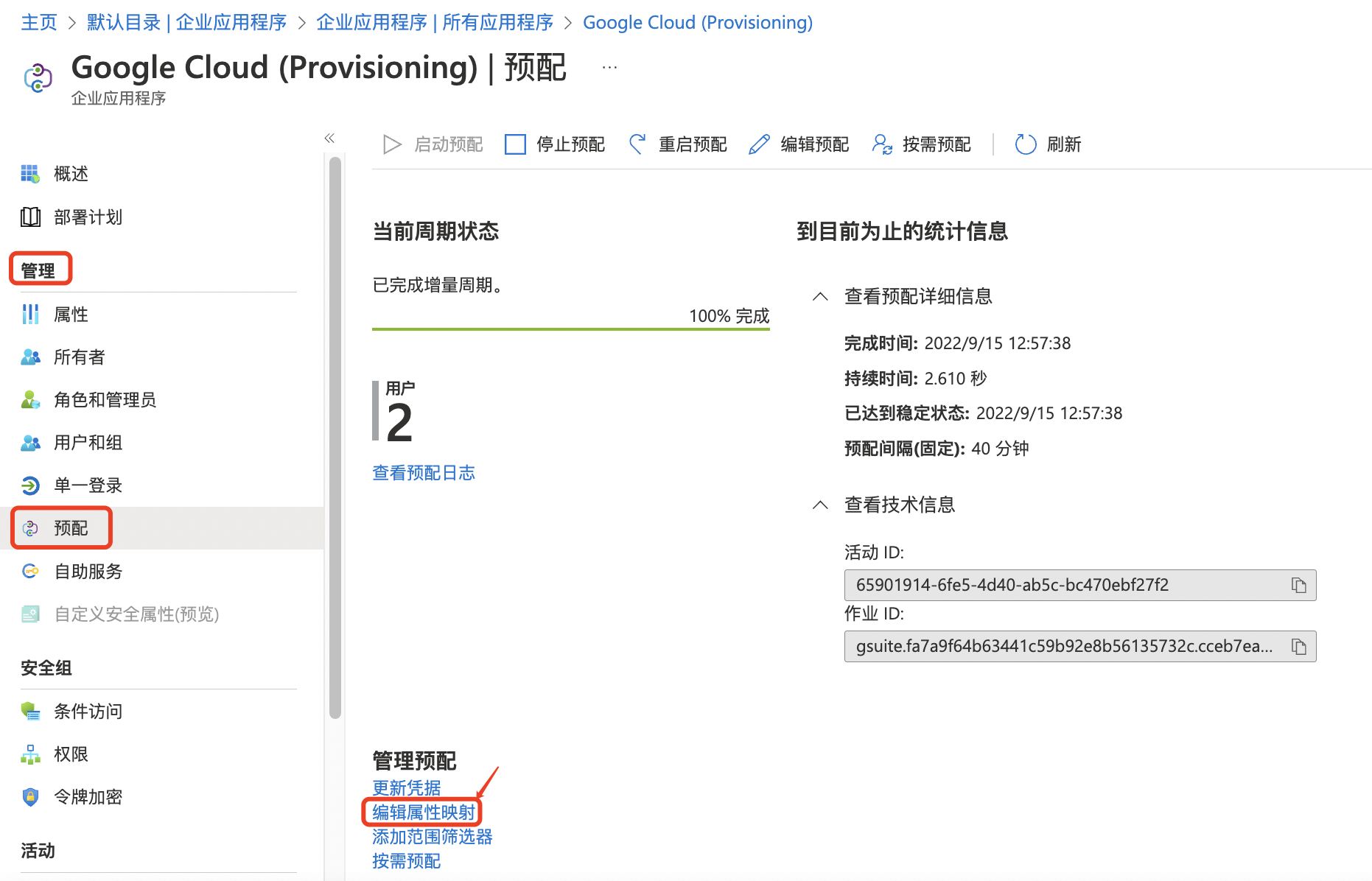This screenshot has width=1372, height=881.
Task: Click the 所有者 people icon
Action: (x=30, y=357)
